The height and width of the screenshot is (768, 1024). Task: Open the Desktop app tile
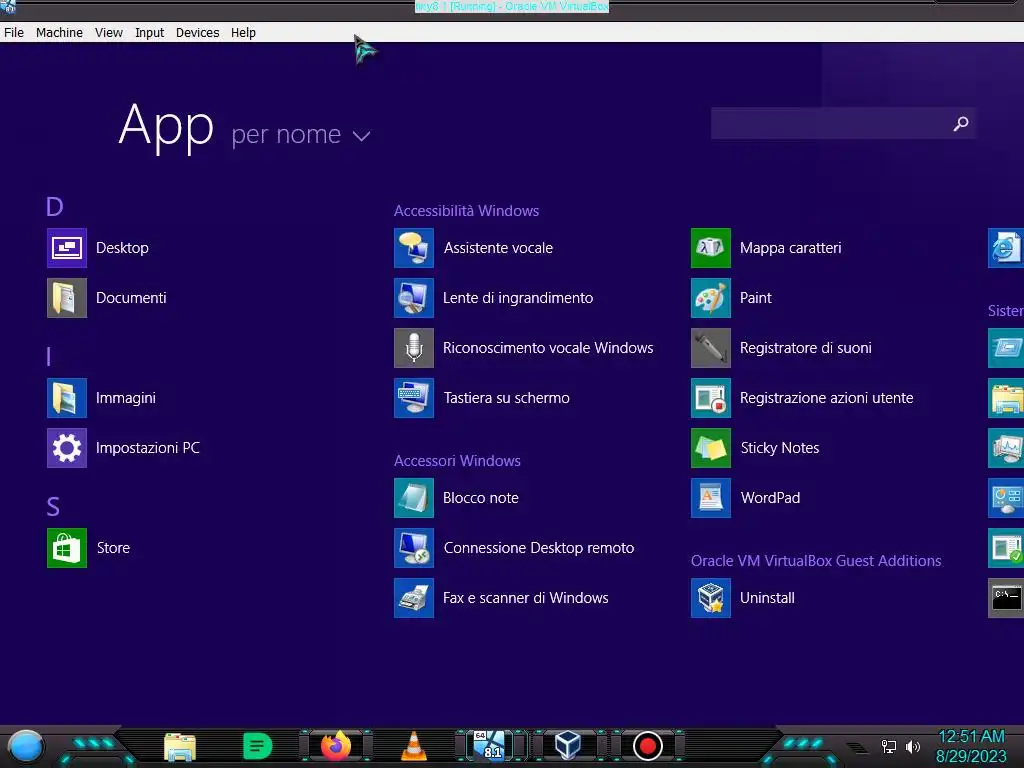point(67,248)
